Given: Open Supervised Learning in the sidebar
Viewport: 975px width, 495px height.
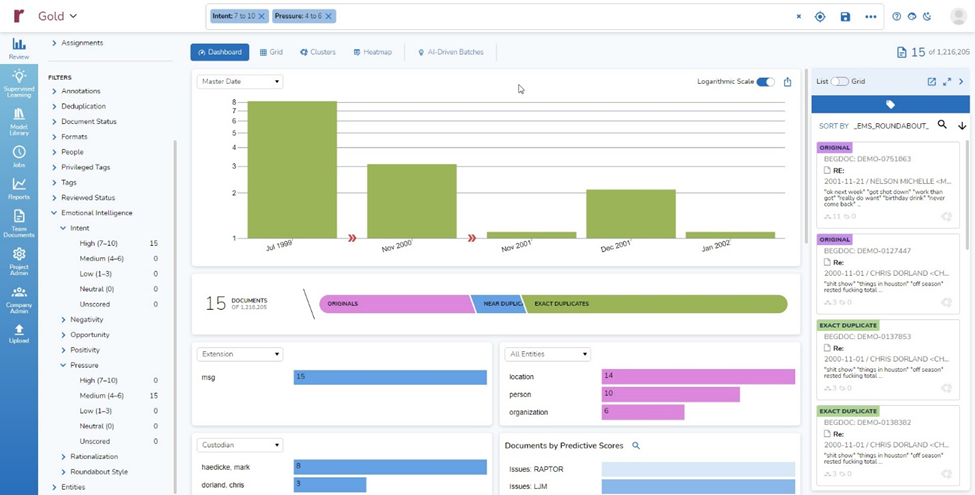Looking at the screenshot, I should (x=19, y=83).
